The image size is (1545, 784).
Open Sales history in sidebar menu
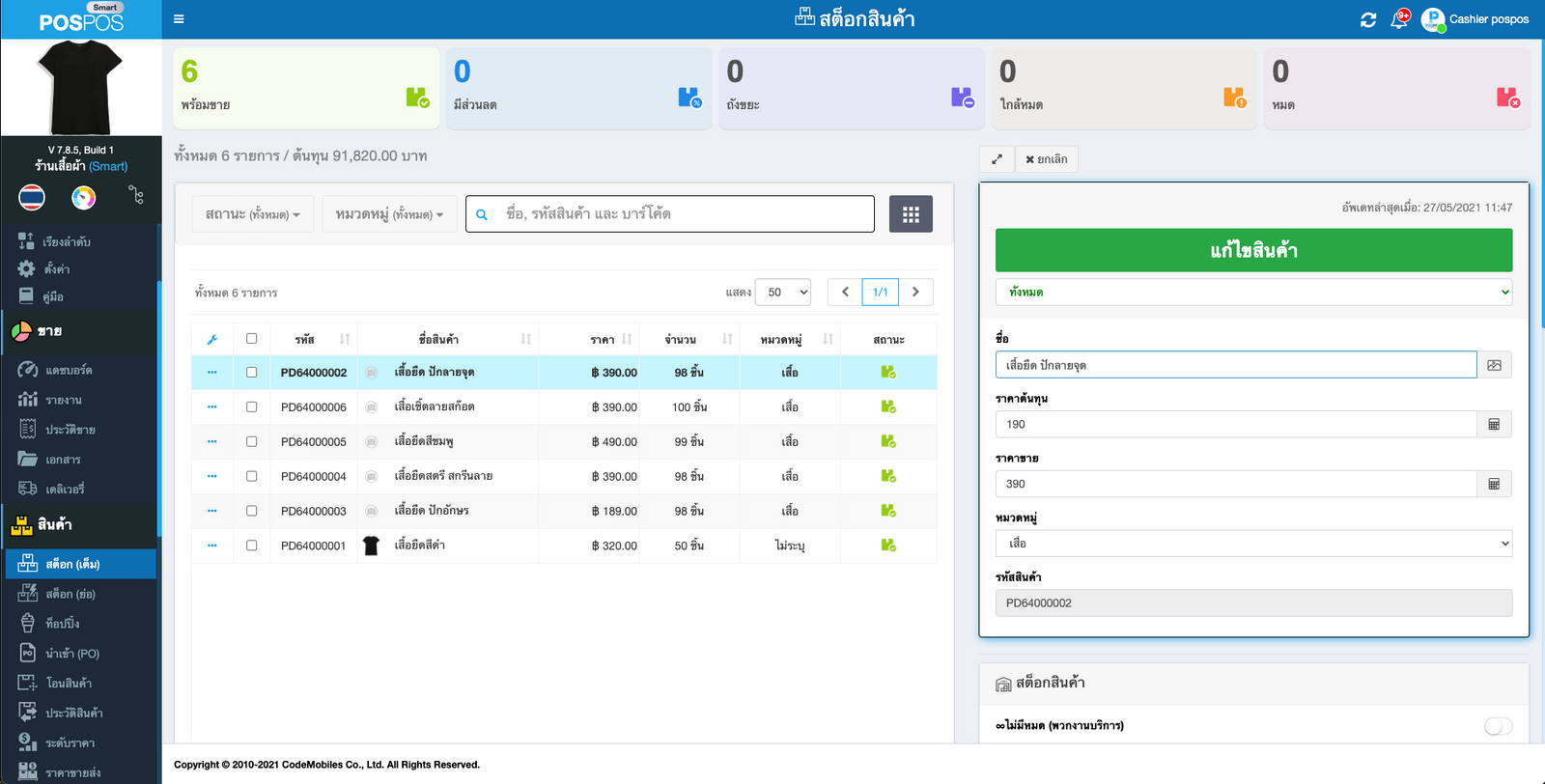pyautogui.click(x=70, y=431)
